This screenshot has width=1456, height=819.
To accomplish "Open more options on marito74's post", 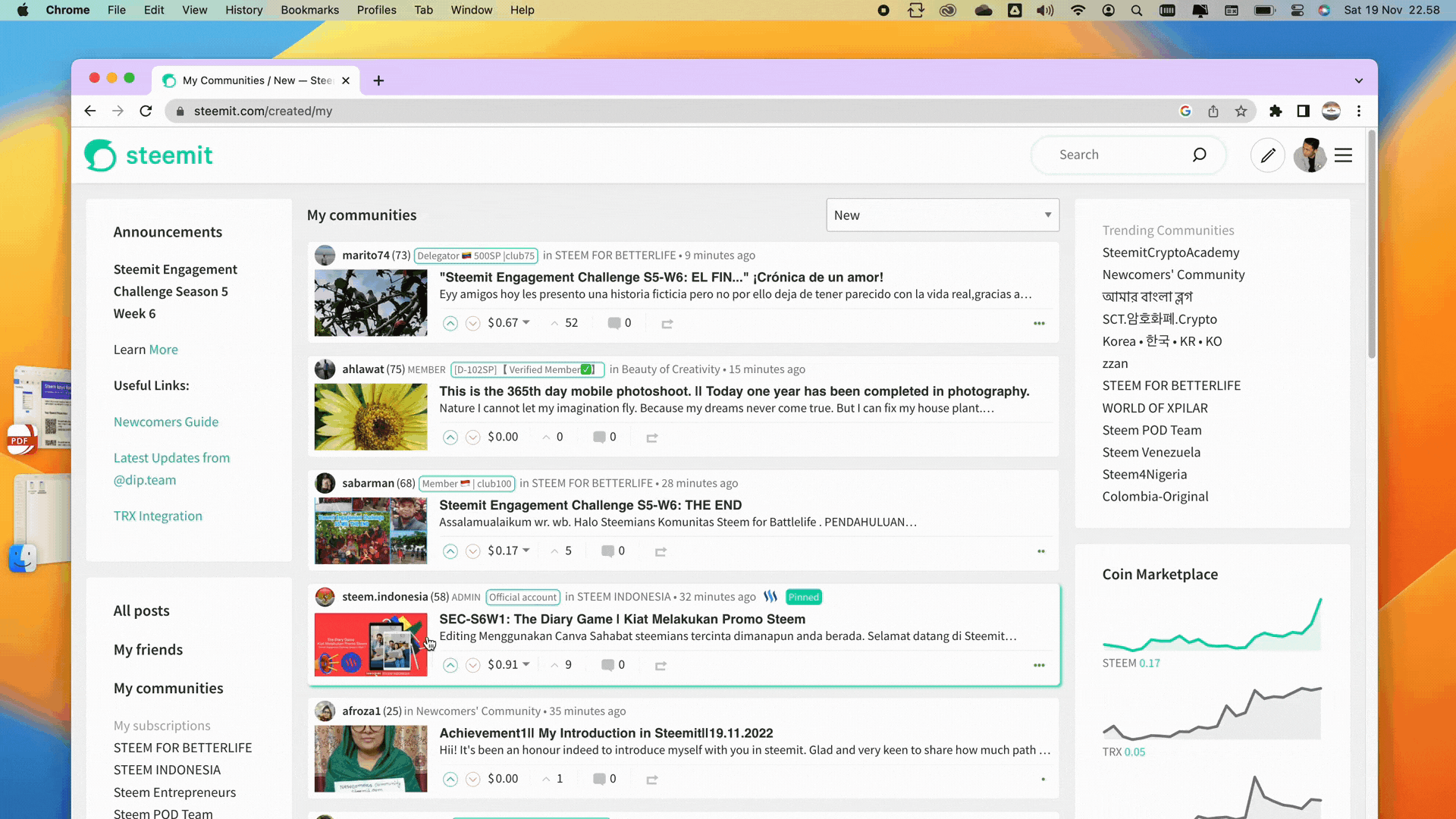I will 1039,324.
